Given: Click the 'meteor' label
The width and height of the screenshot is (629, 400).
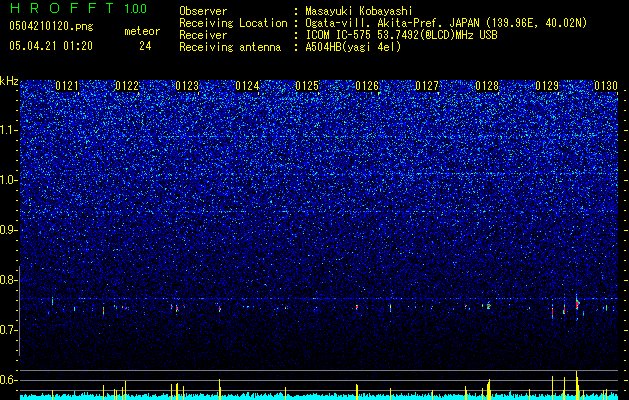Looking at the screenshot, I should tap(142, 31).
